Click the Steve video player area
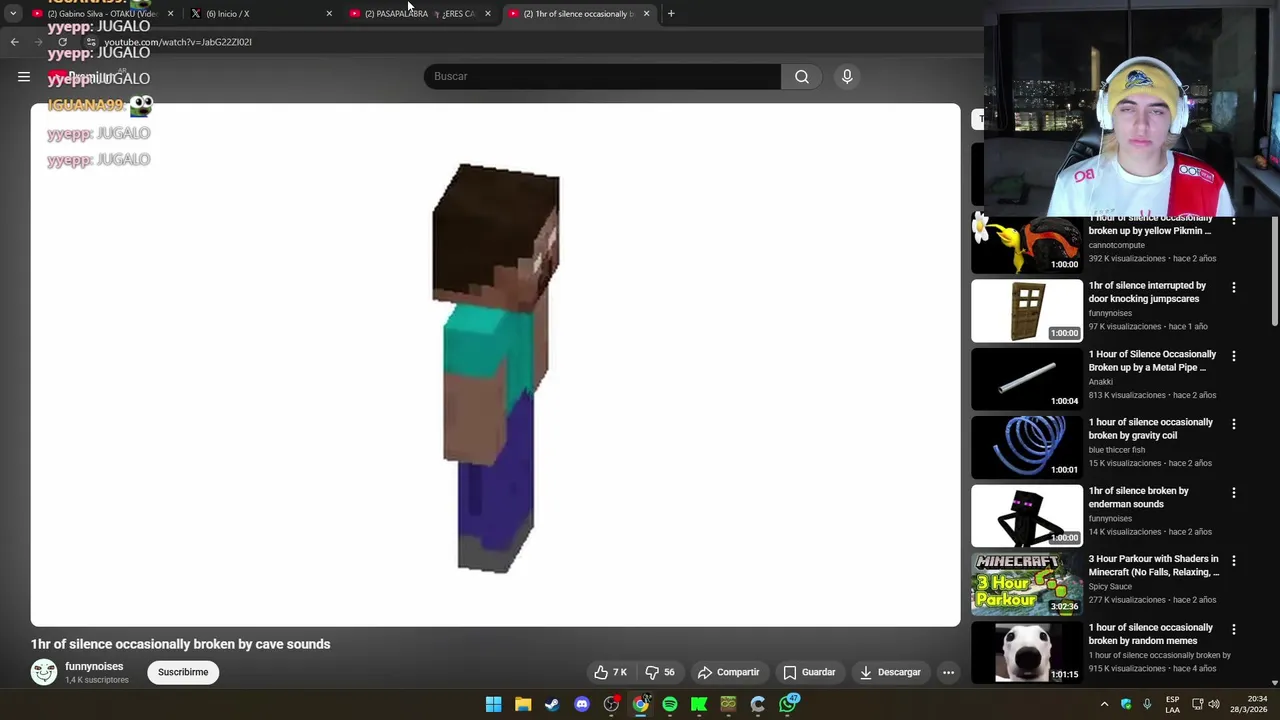 pos(495,365)
